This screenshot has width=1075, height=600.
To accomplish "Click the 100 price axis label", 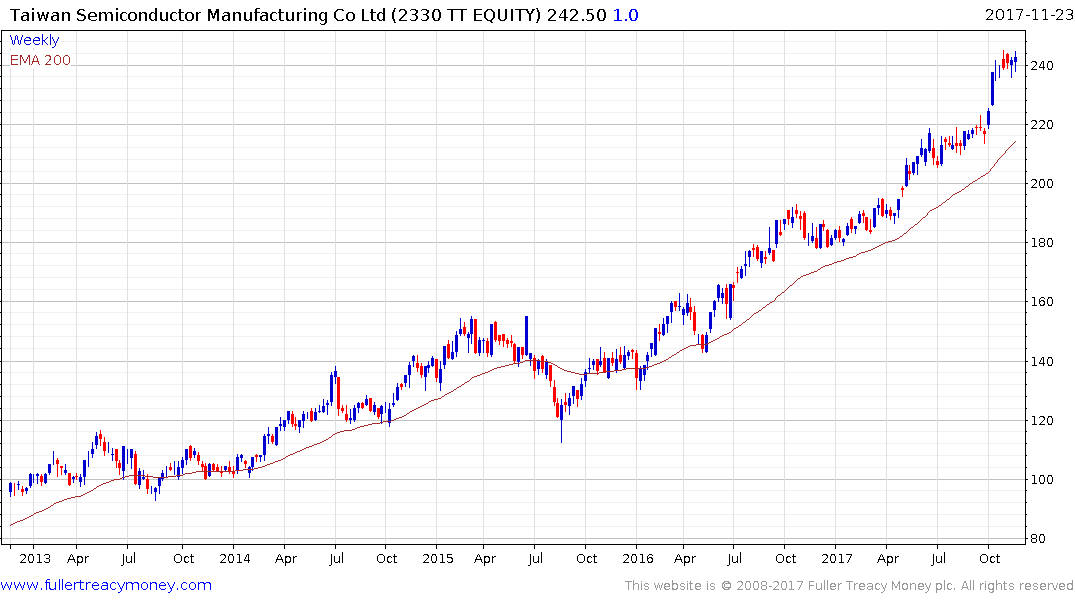I will coord(1041,479).
